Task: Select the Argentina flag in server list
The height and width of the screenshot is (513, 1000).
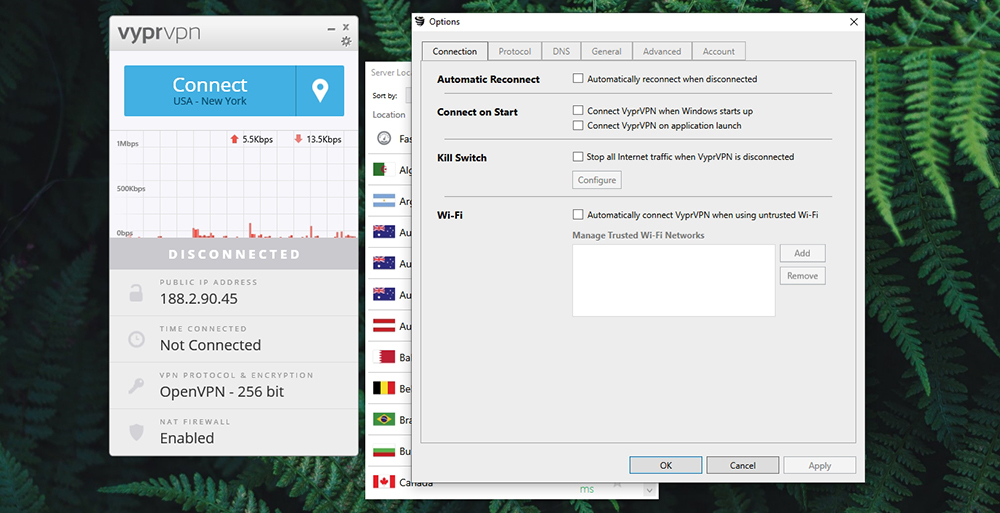Action: pos(384,201)
